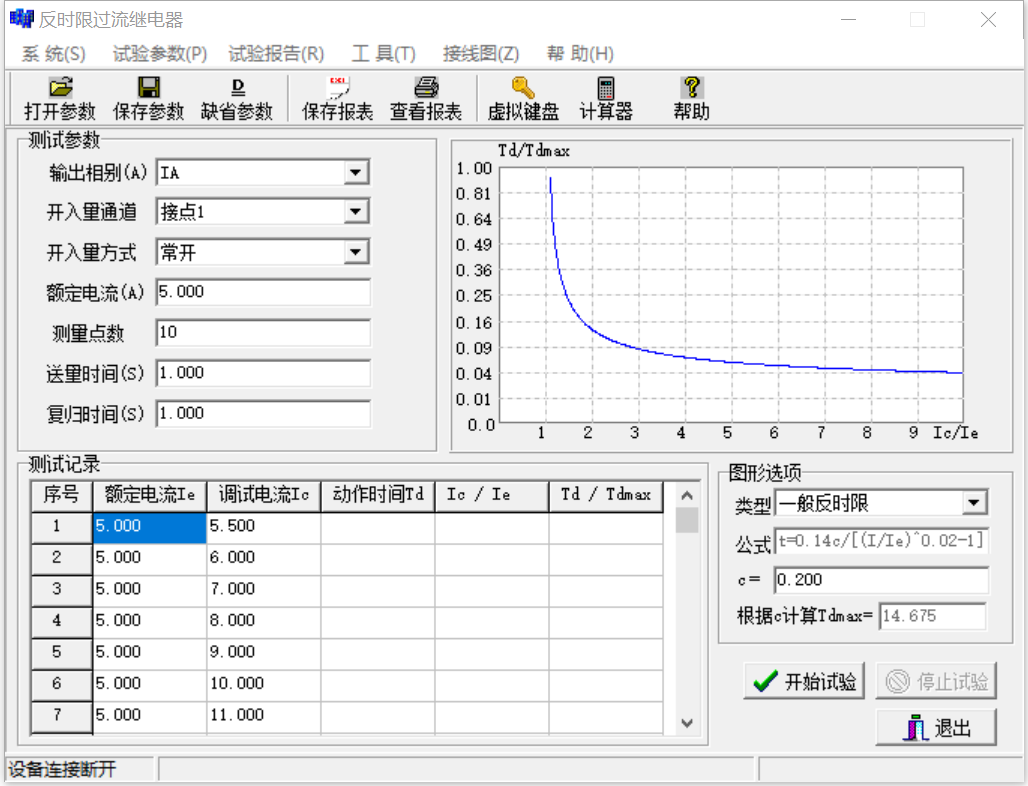
Task: Open the 开入量通道 dropdown list
Action: 356,212
